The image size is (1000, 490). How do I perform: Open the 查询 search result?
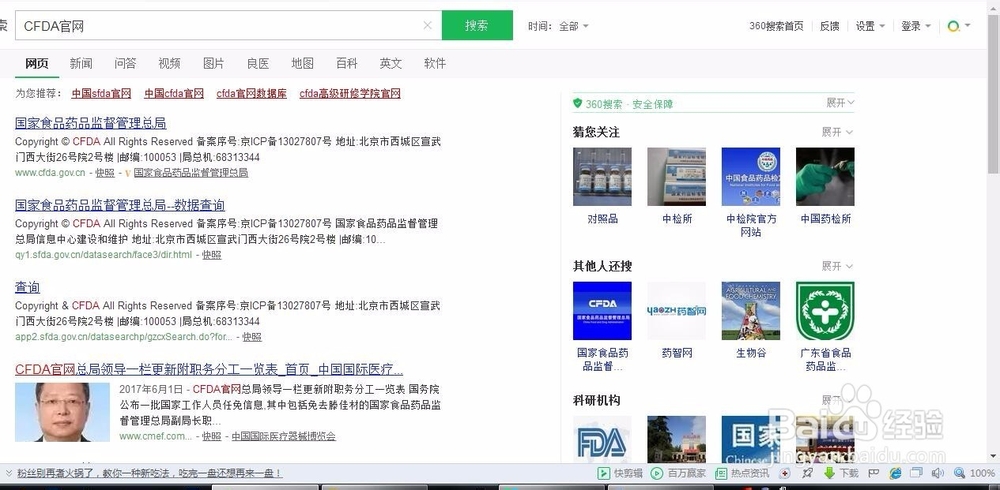point(27,287)
